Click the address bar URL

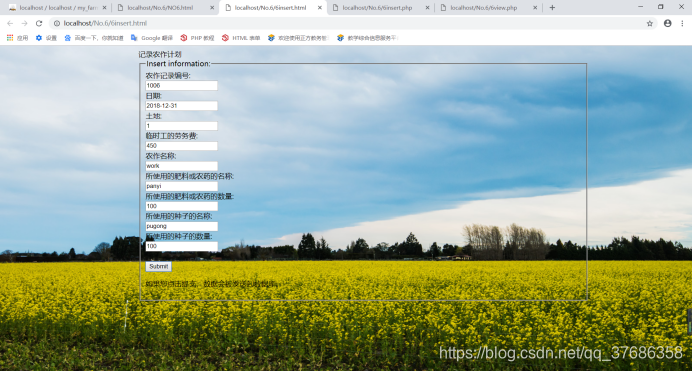pos(105,23)
